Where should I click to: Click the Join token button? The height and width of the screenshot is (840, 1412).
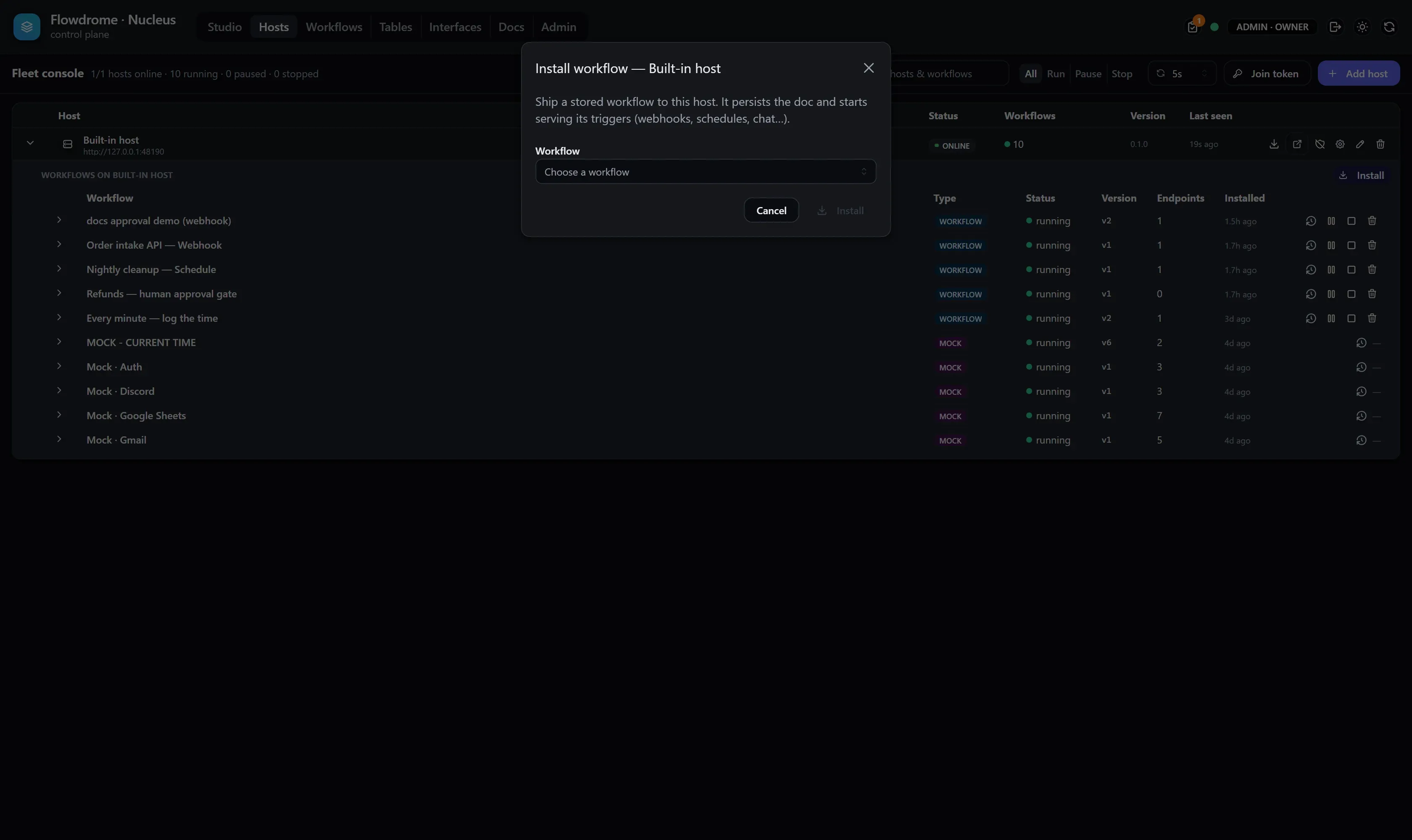tap(1267, 73)
